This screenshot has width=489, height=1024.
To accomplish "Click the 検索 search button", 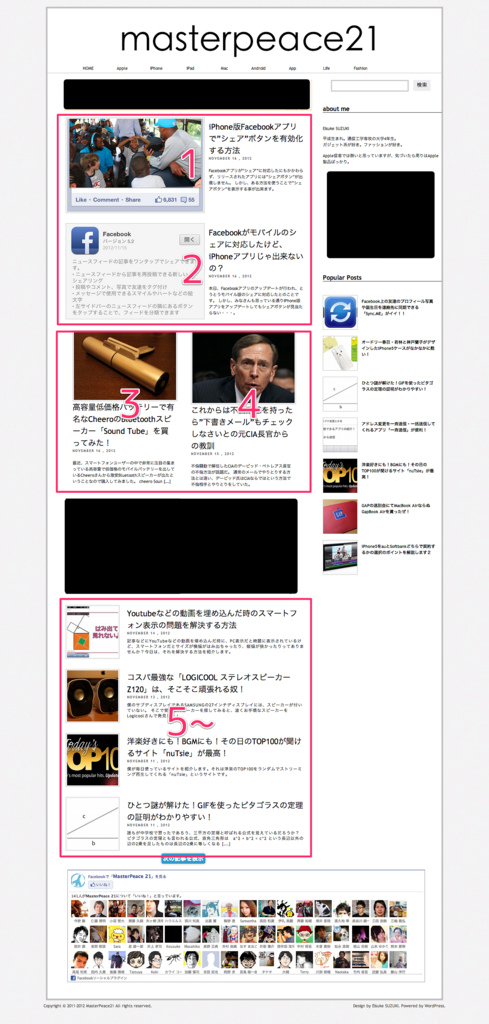I will (422, 85).
